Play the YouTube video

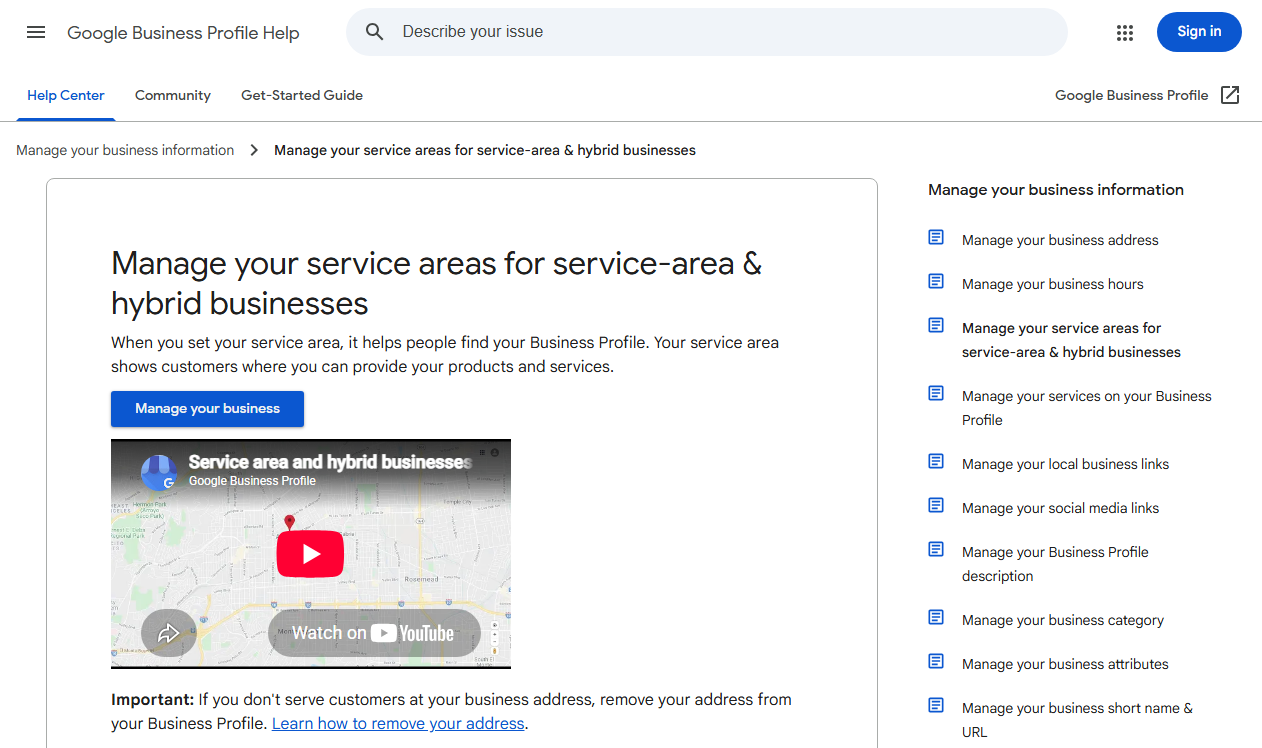click(310, 554)
